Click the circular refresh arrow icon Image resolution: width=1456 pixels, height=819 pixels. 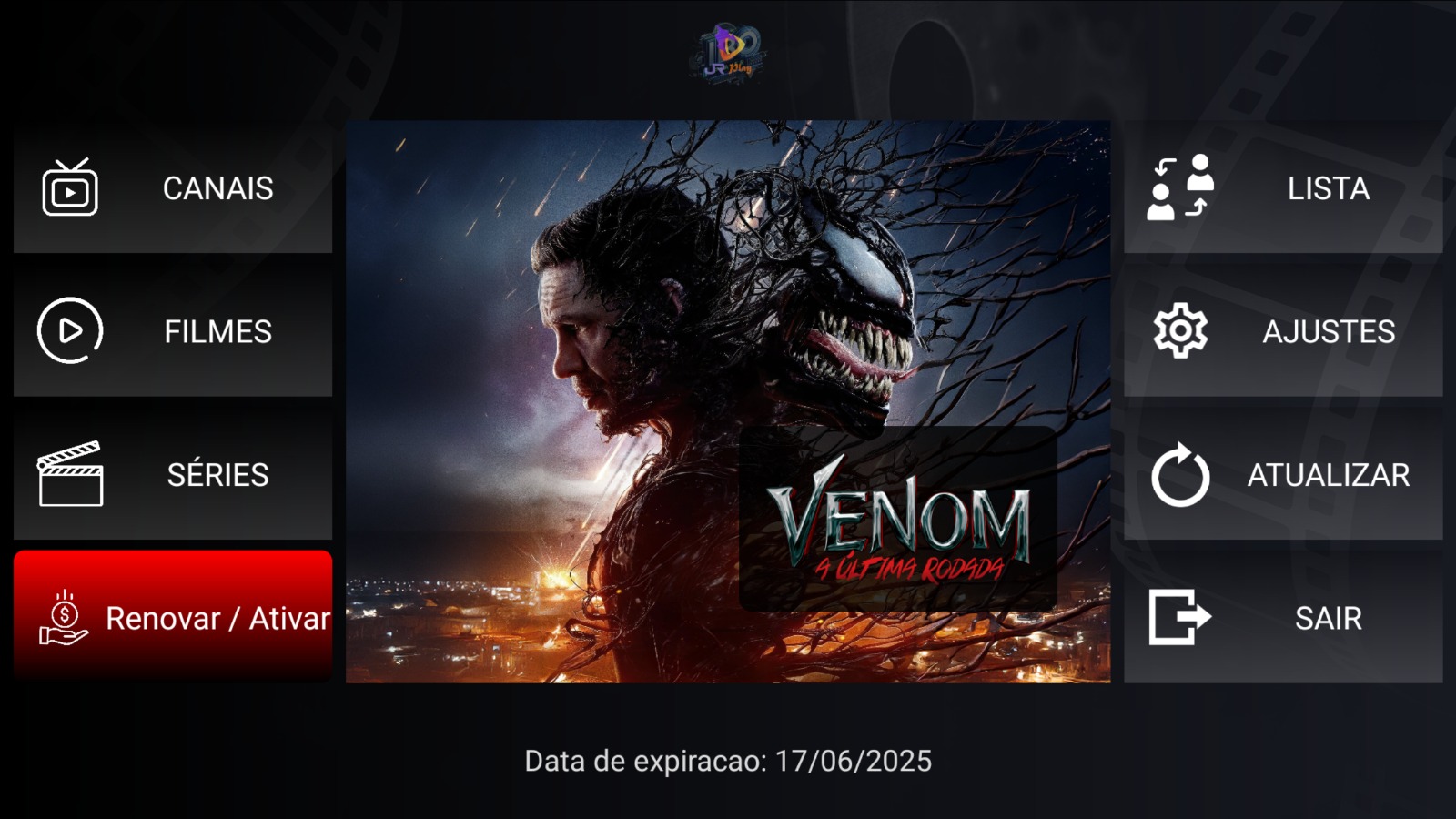[1180, 474]
